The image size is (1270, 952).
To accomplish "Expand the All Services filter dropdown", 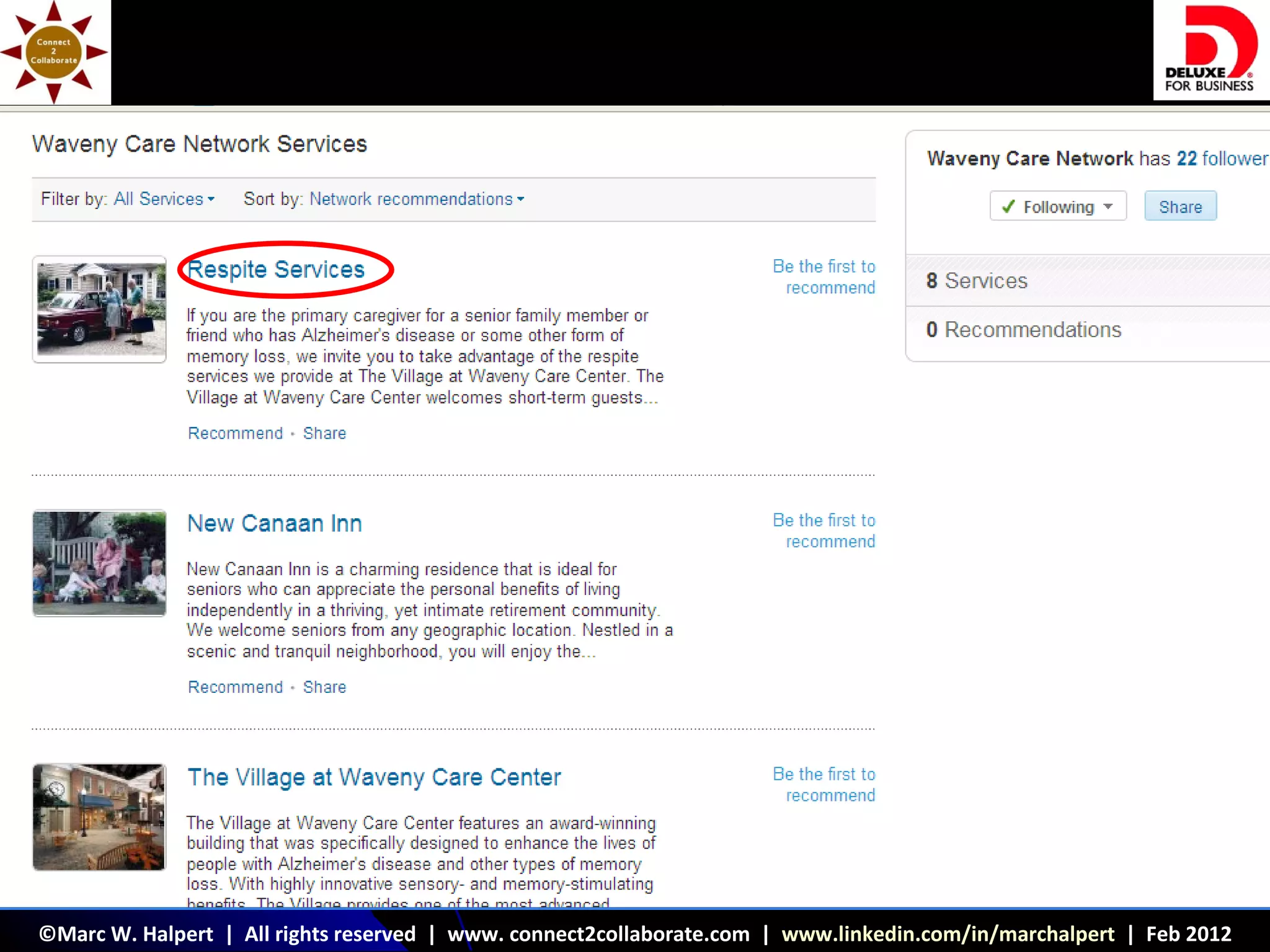I will pos(164,199).
